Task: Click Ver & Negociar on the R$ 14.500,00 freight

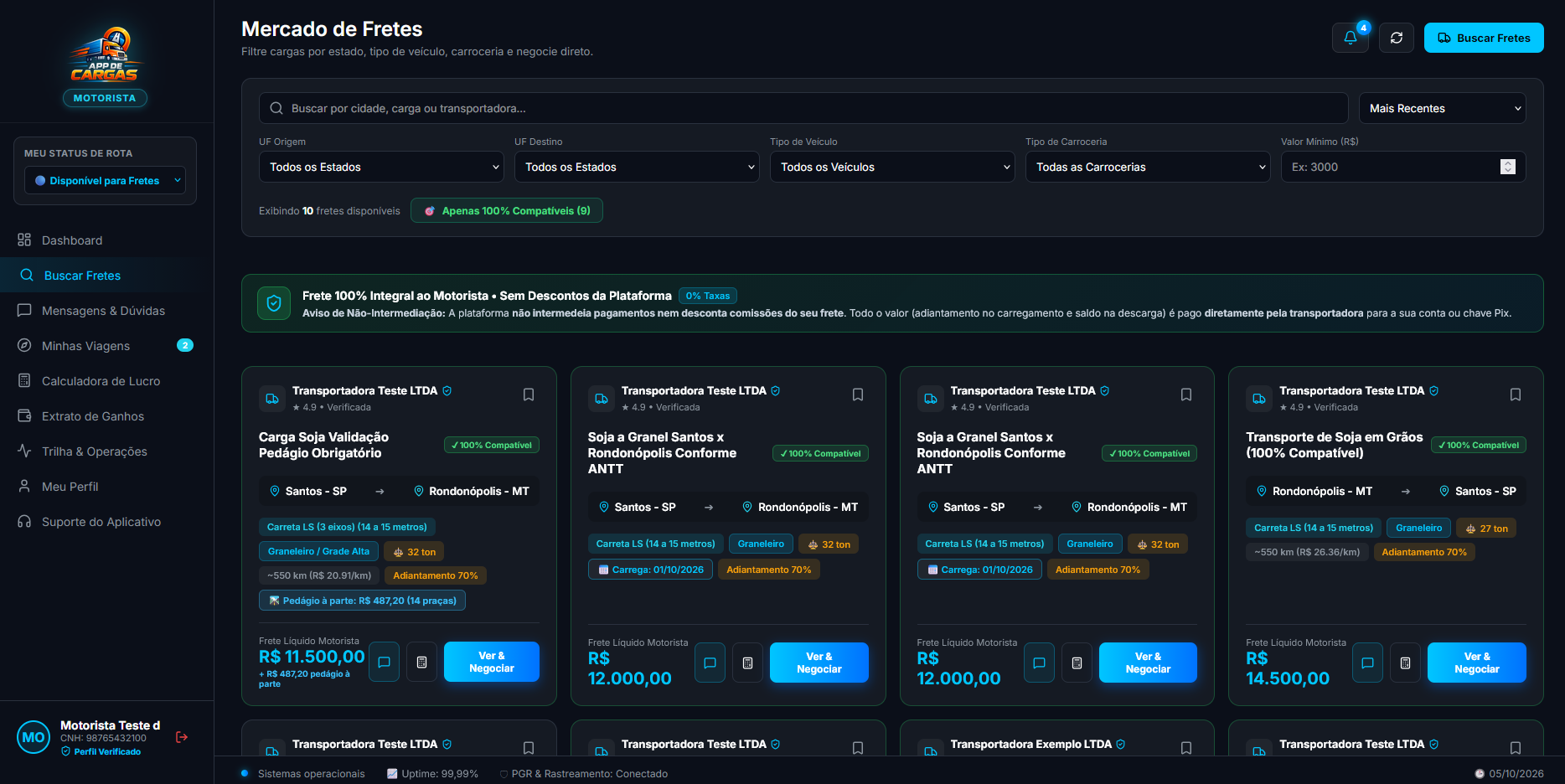Action: point(1477,663)
